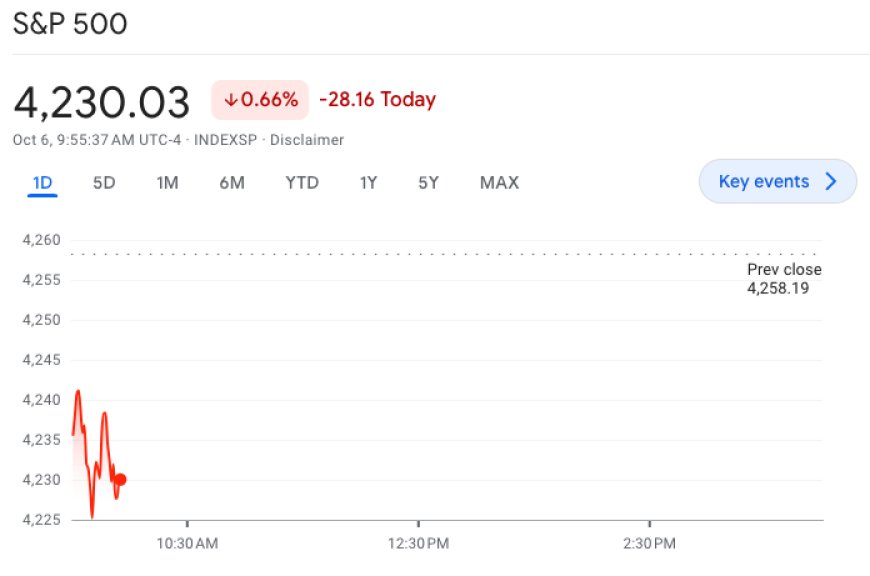Open the 1M performance chart

(167, 182)
